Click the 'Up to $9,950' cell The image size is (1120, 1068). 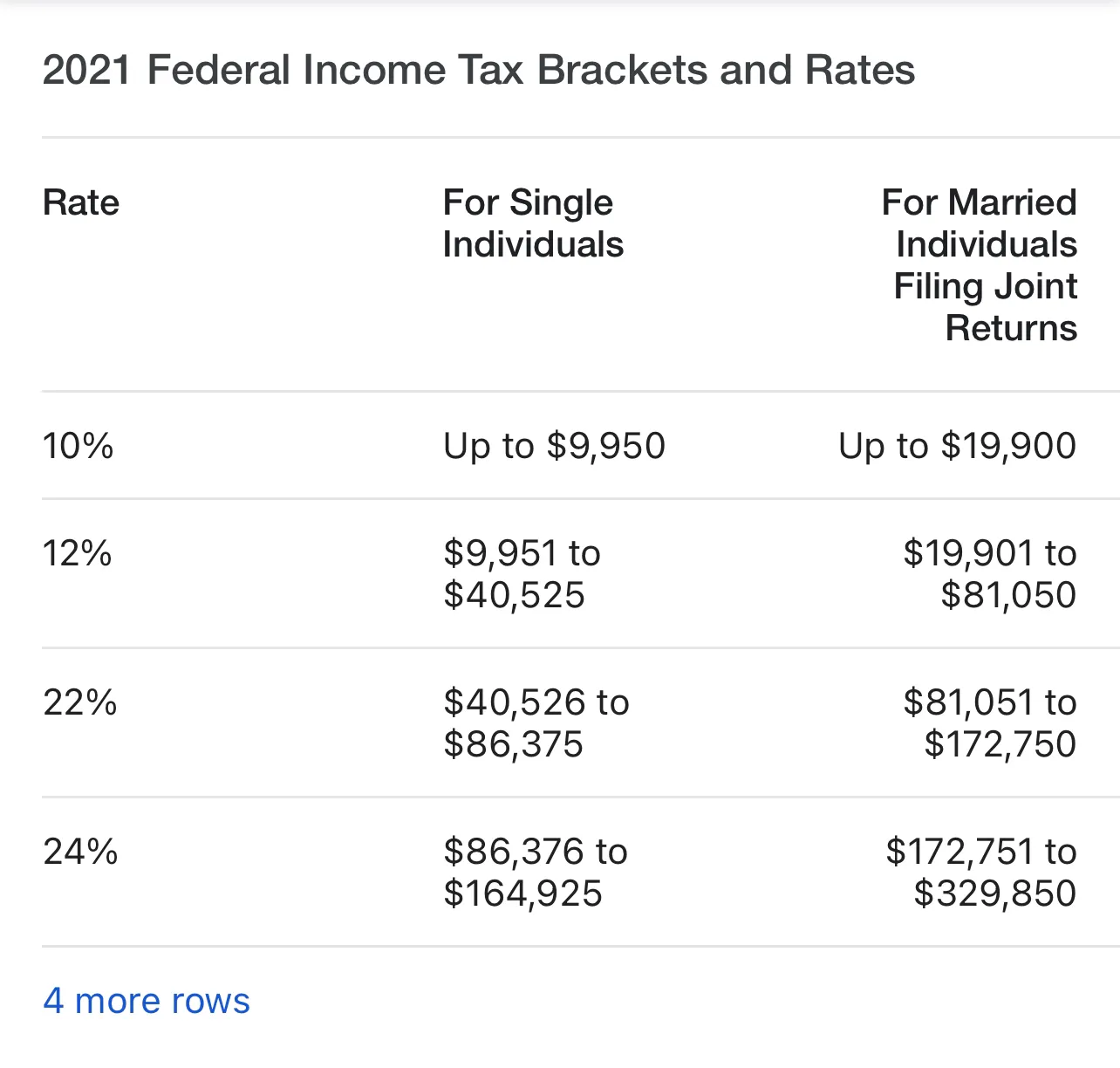point(554,446)
